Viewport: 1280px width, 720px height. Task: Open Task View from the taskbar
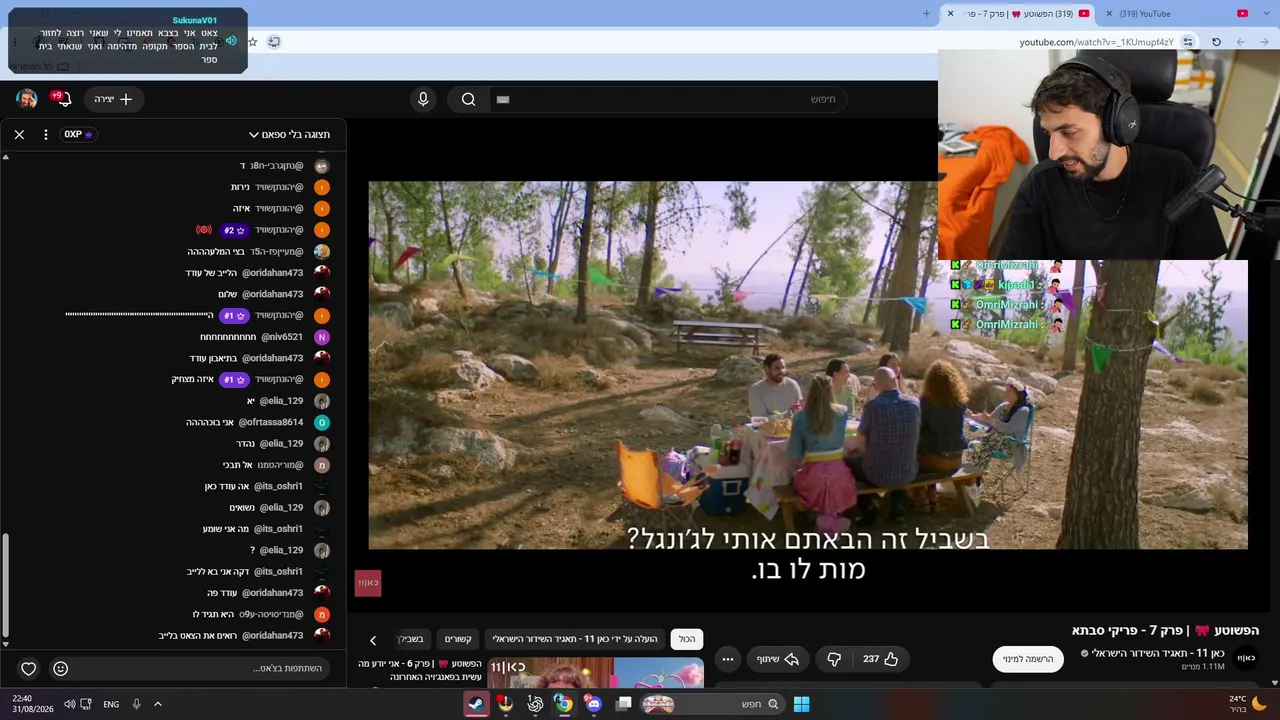point(624,704)
